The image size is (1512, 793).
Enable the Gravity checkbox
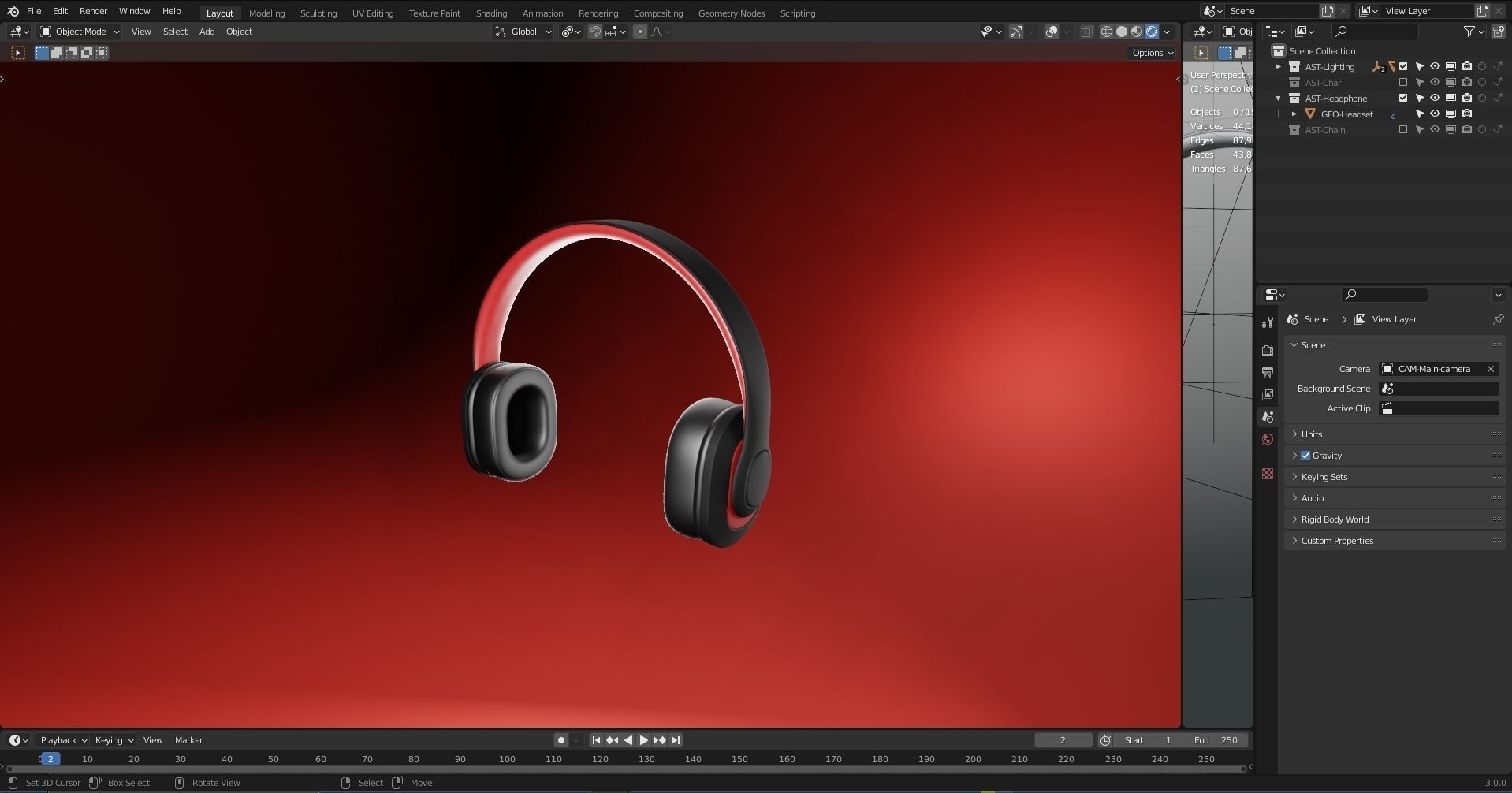click(x=1305, y=456)
